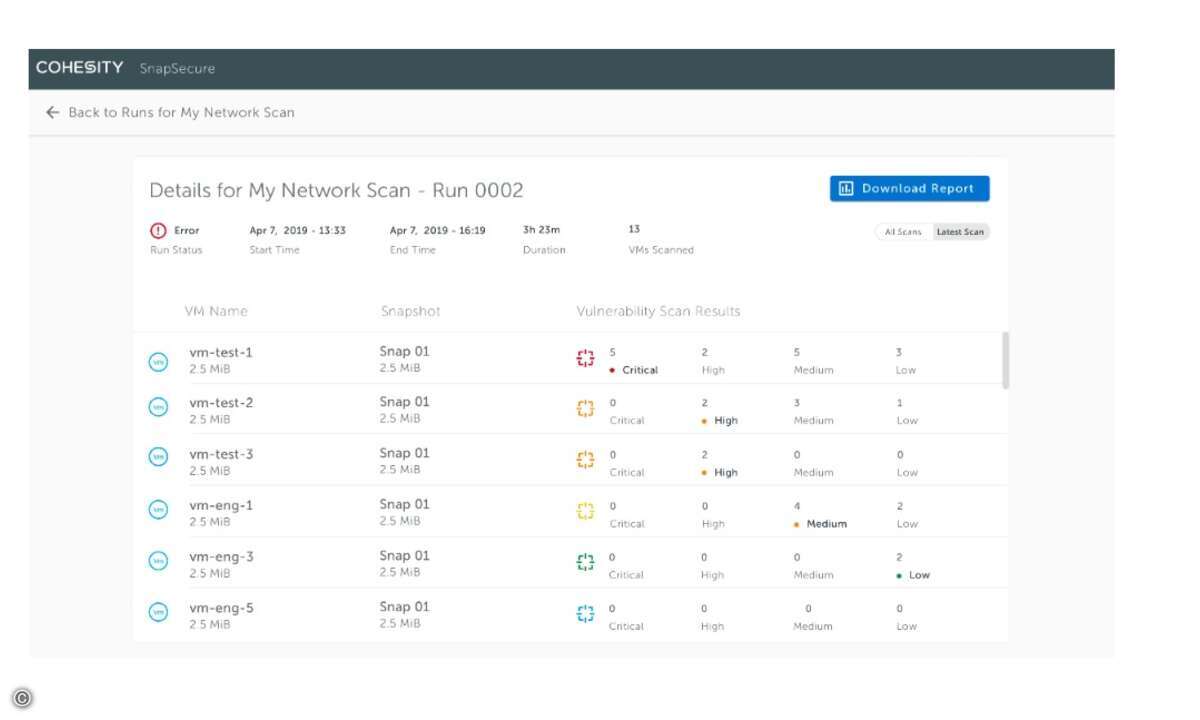Select the vm-test-3 name
Viewport: 1200px width, 720px height.
[x=221, y=454]
